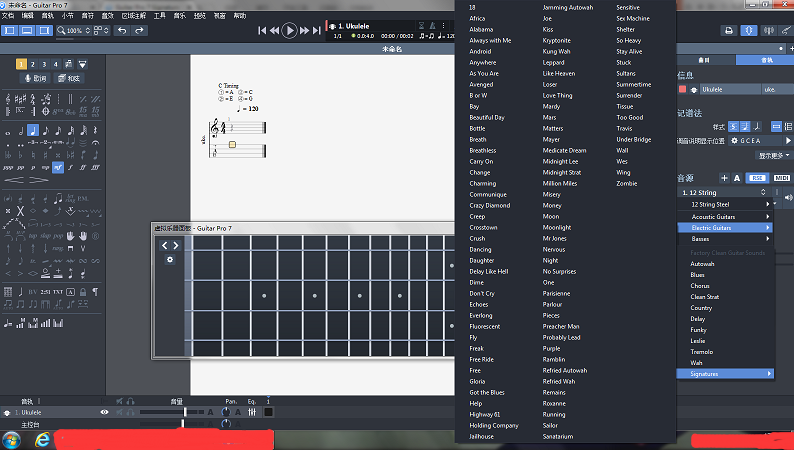Select the quarter note duration icon

[x=33, y=130]
